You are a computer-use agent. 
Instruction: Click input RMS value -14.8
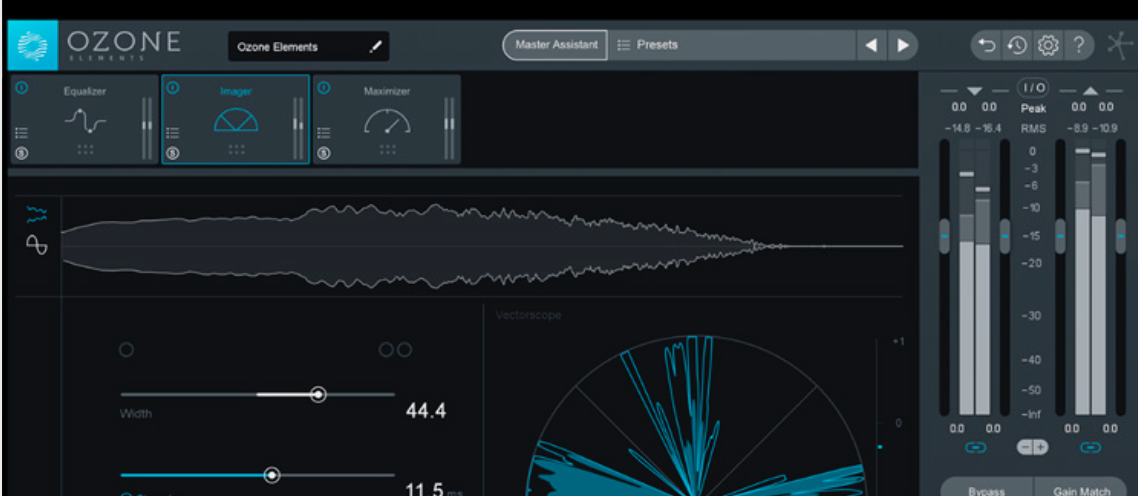(x=958, y=129)
